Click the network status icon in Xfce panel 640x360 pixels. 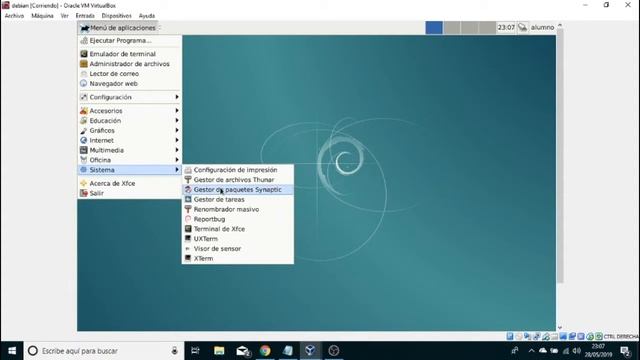coord(522,27)
